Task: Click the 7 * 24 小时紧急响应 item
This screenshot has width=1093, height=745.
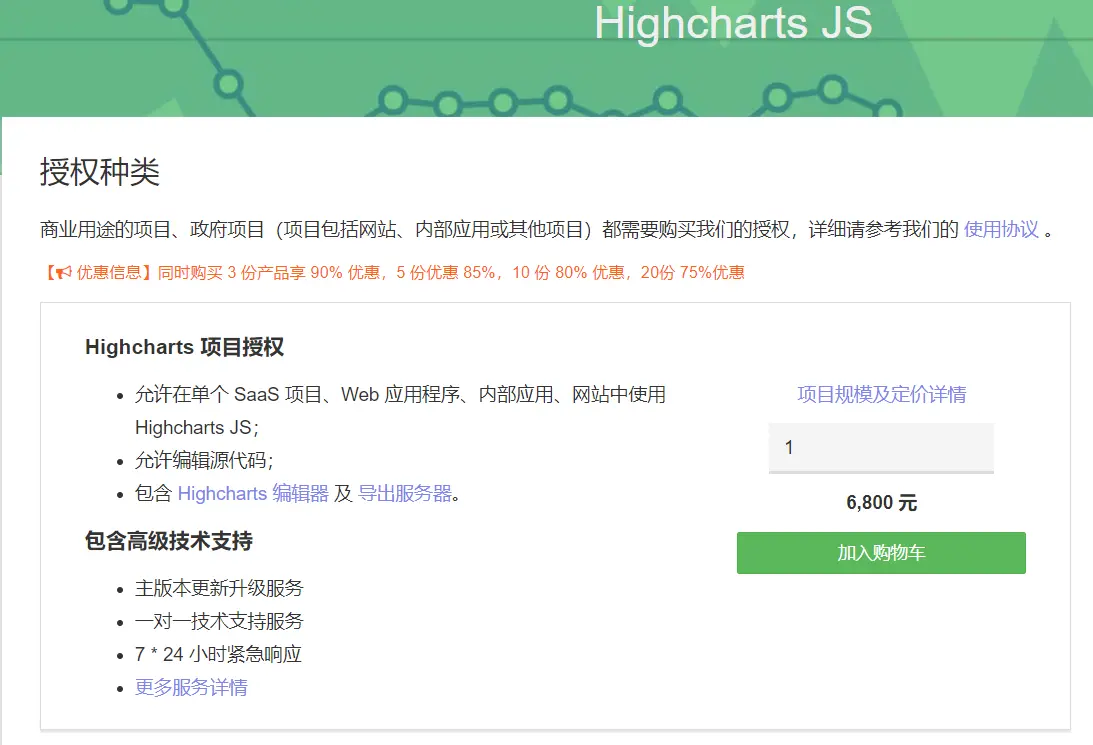Action: pos(218,654)
